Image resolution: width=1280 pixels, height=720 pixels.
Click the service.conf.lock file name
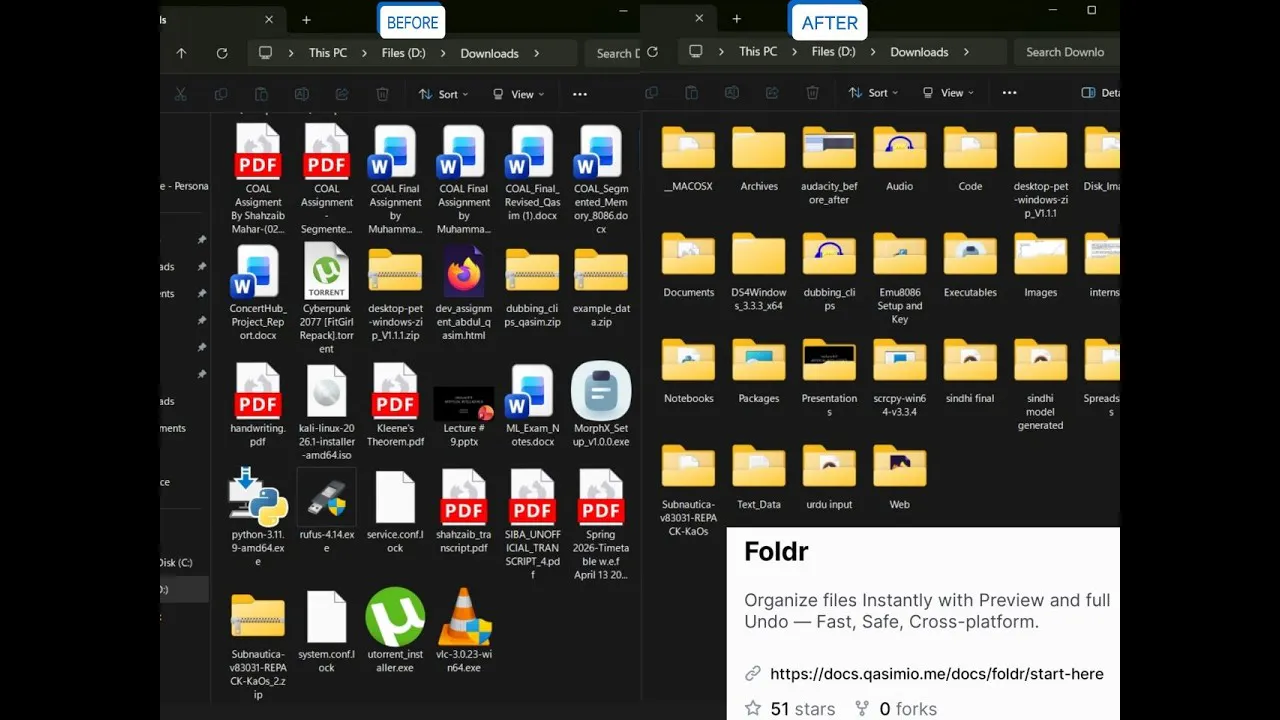(x=395, y=541)
